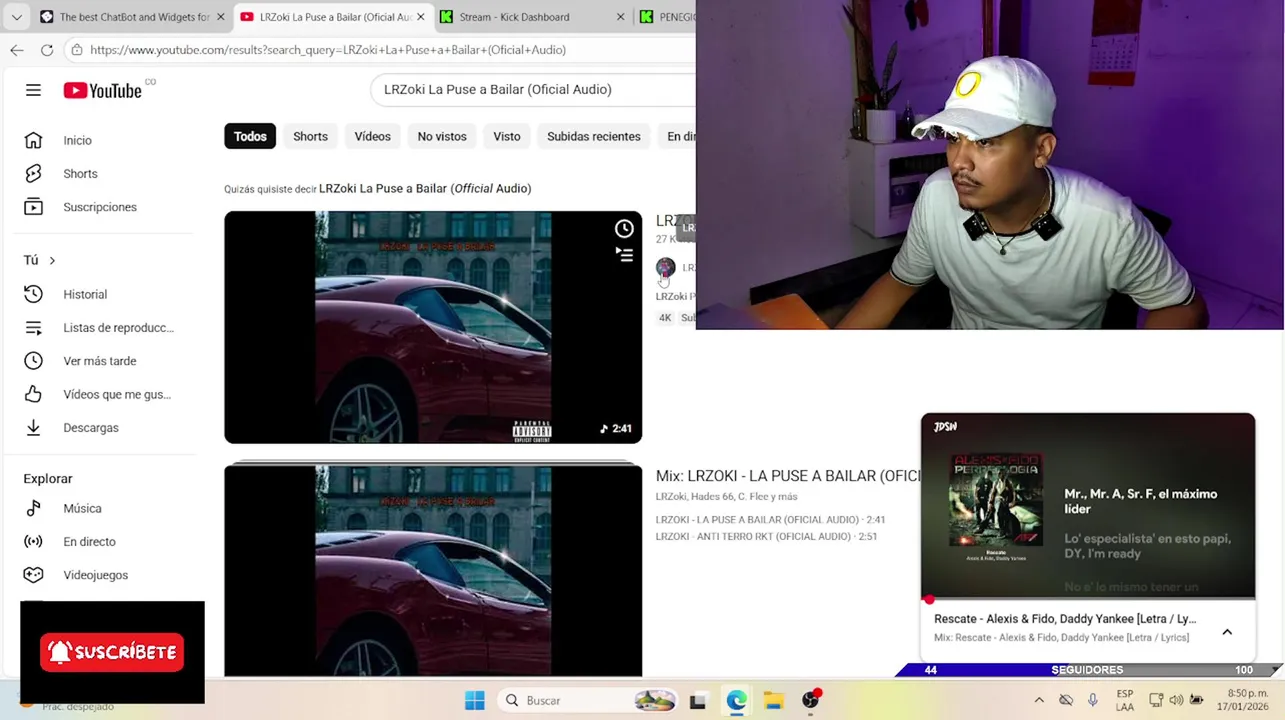Play the first La Puse a Bailar thumbnail
This screenshot has width=1285, height=720.
tap(433, 327)
